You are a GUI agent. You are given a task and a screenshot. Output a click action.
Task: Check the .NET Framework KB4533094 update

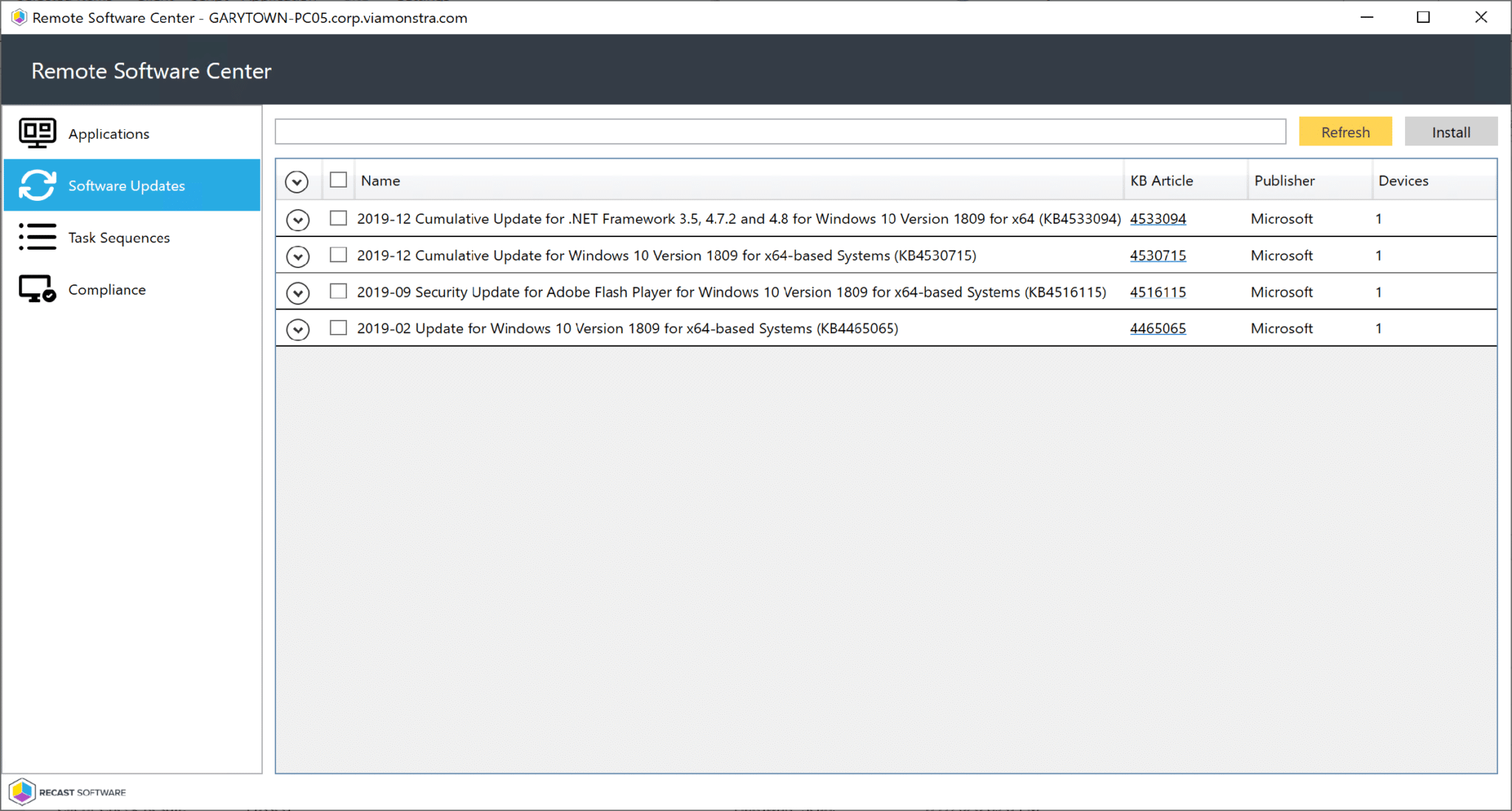338,218
